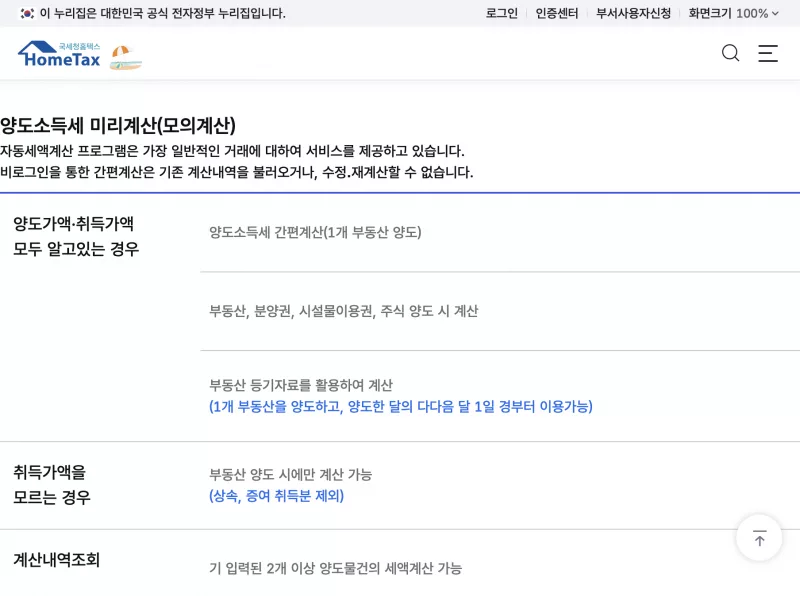Click the sentence starting 비로그인을 통한 간편계산은
800x596 pixels.
(x=237, y=172)
